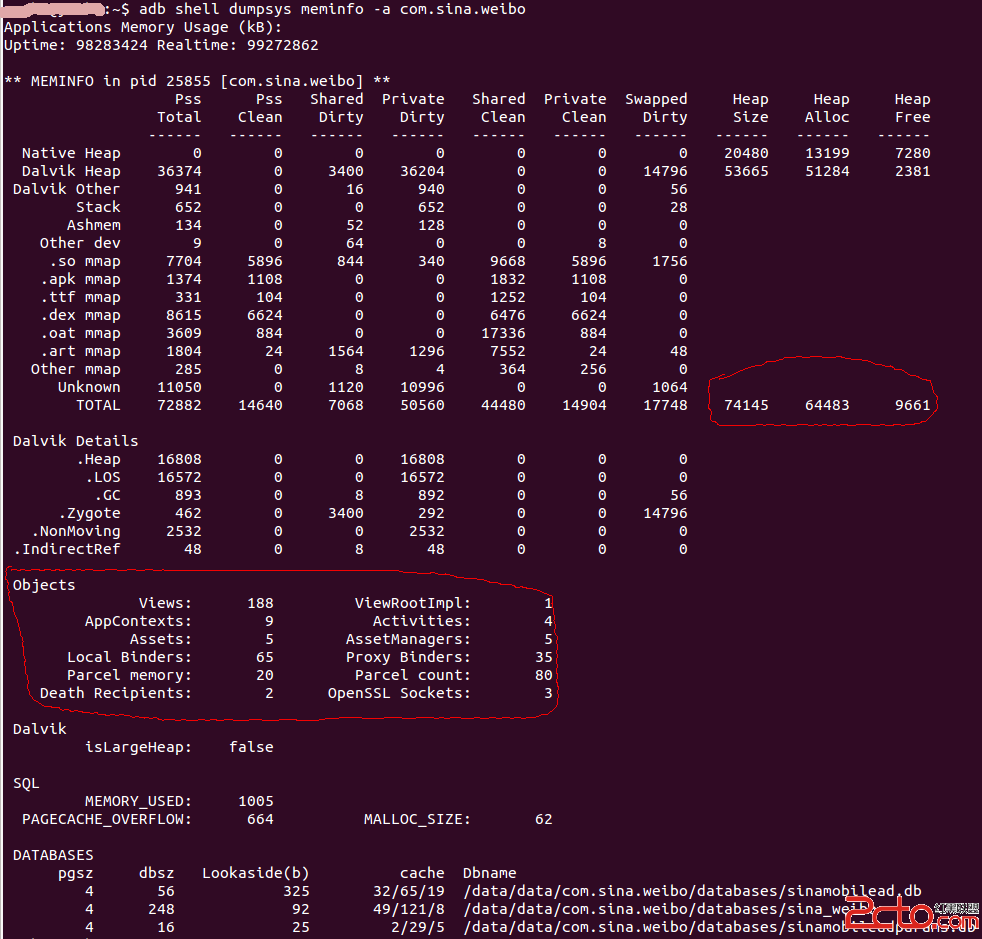The height and width of the screenshot is (939, 982).
Task: Click the isLargeHeap value 'false'
Action: [251, 748]
